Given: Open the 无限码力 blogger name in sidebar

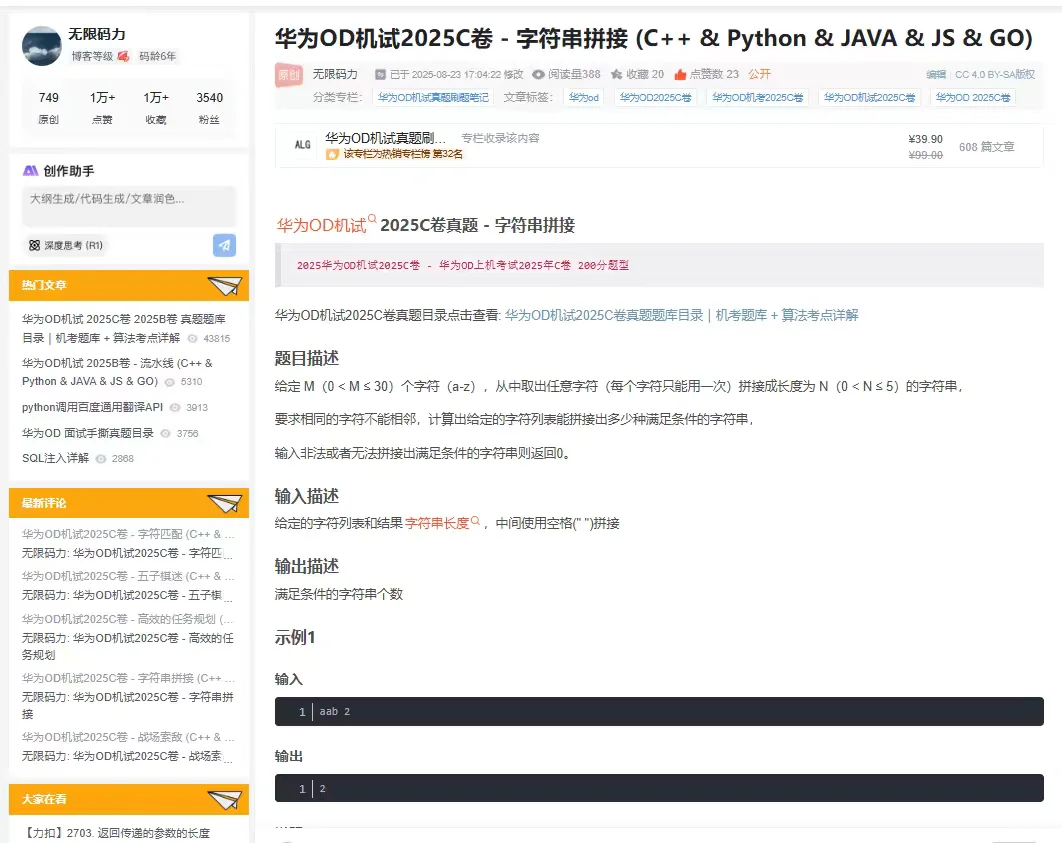Looking at the screenshot, I should [96, 35].
